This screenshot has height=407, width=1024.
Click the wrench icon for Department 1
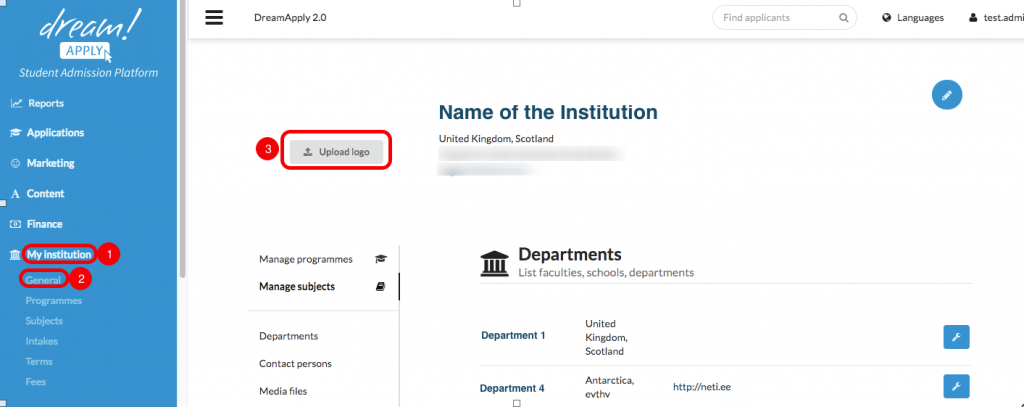pyautogui.click(x=956, y=337)
